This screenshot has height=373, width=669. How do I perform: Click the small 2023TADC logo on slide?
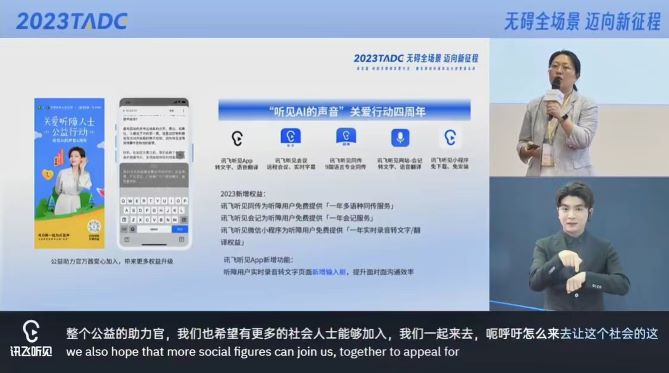(378, 58)
